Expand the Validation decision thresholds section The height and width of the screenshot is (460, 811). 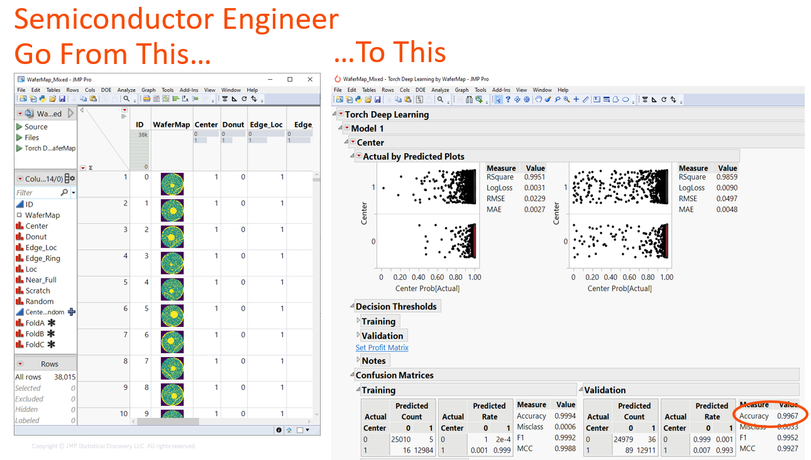(x=358, y=335)
